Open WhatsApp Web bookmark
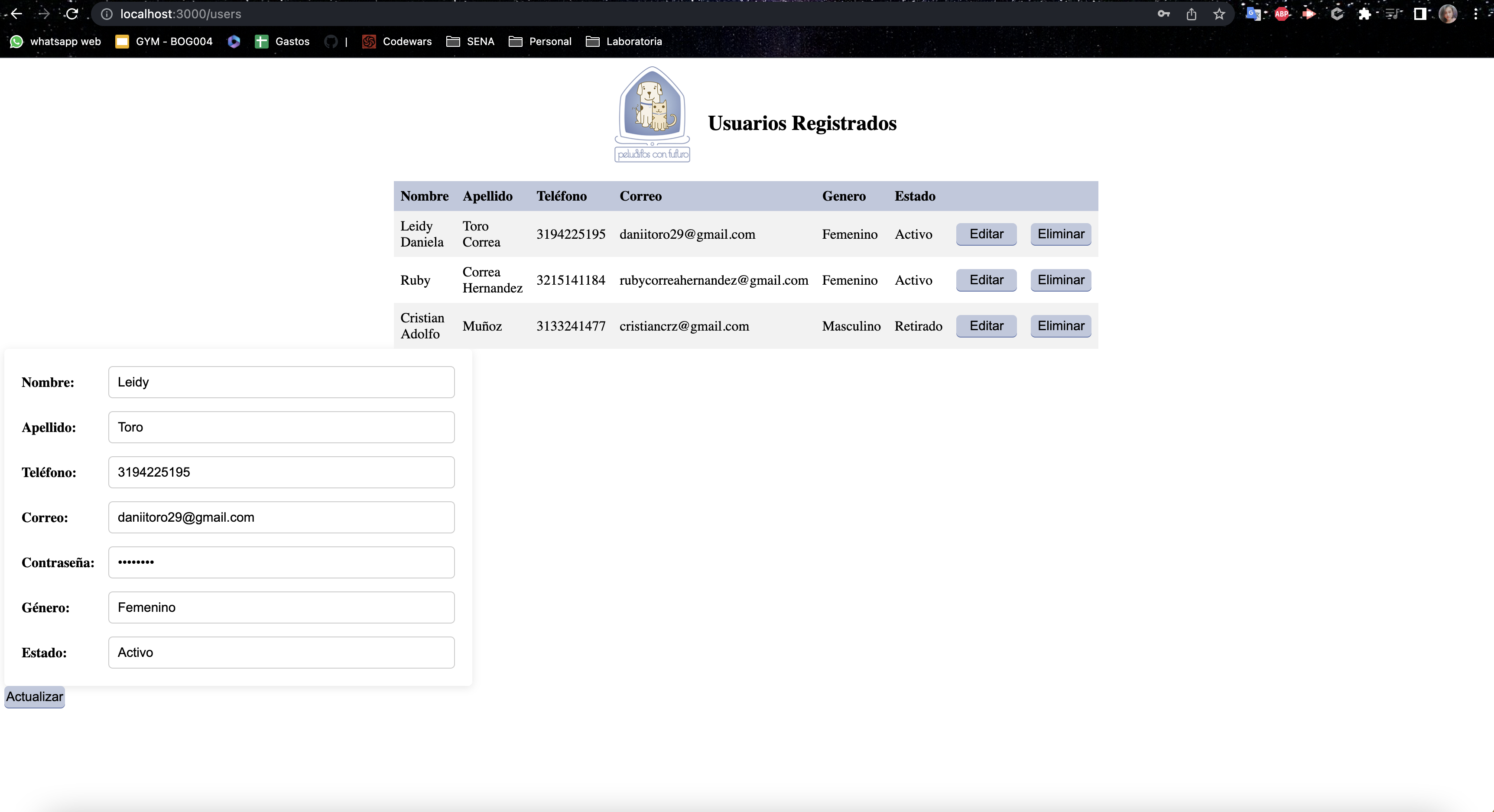Image resolution: width=1494 pixels, height=812 pixels. tap(55, 41)
